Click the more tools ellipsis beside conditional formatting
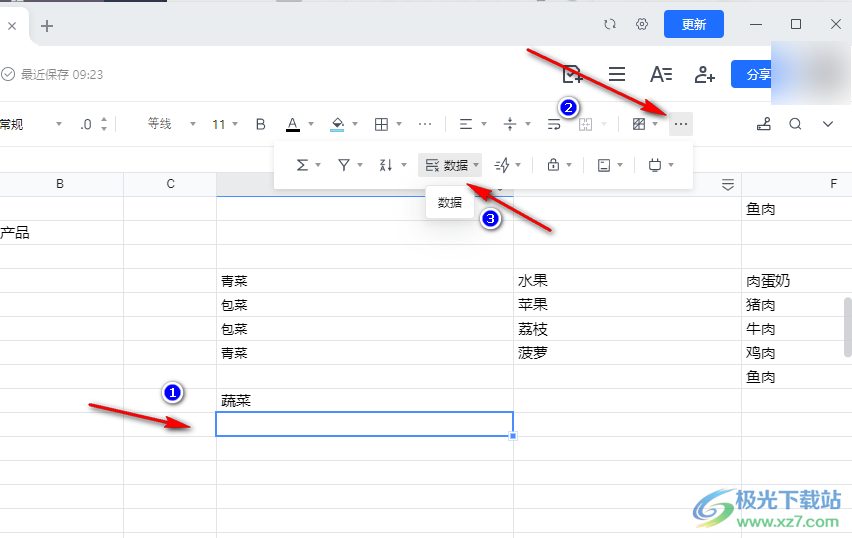This screenshot has width=852, height=538. 680,124
